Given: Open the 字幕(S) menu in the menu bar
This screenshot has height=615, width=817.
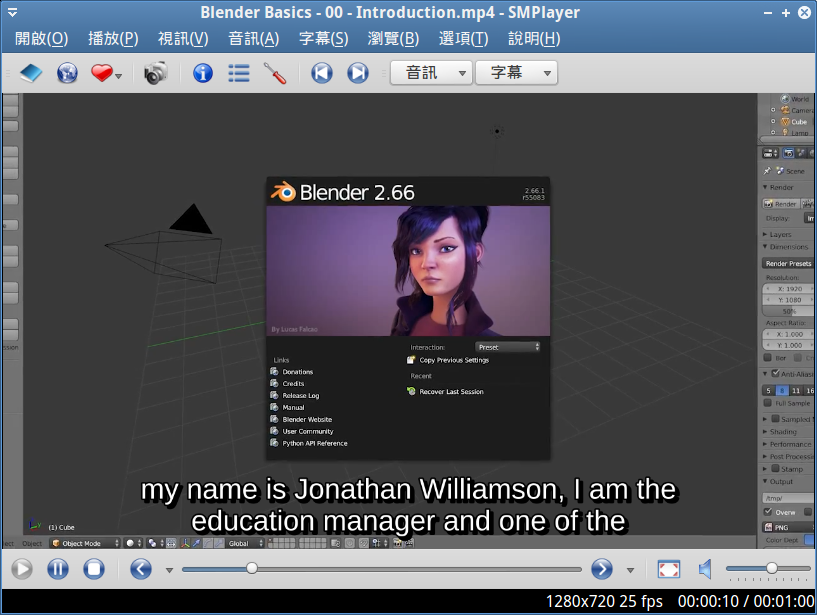Looking at the screenshot, I should click(x=324, y=39).
